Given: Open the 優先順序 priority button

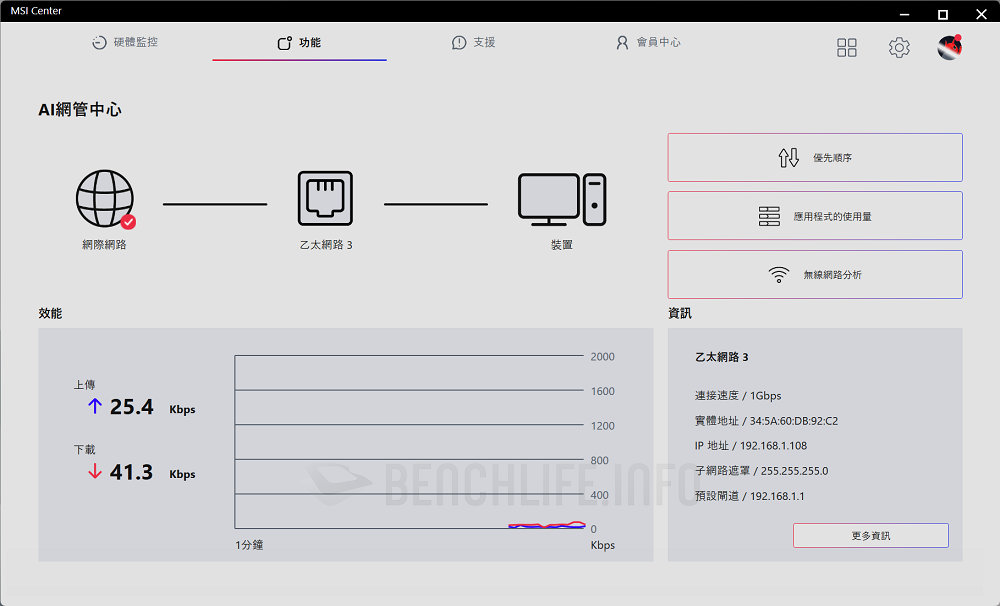Looking at the screenshot, I should [815, 158].
